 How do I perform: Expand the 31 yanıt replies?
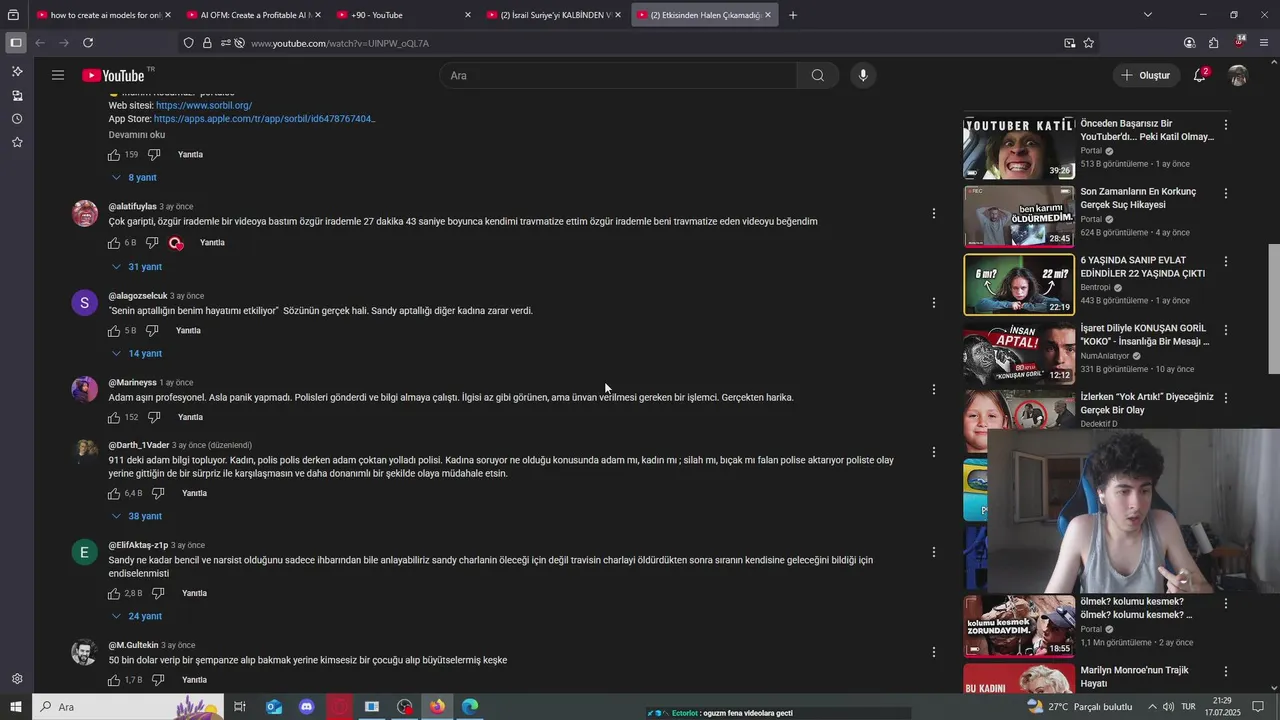tap(137, 267)
